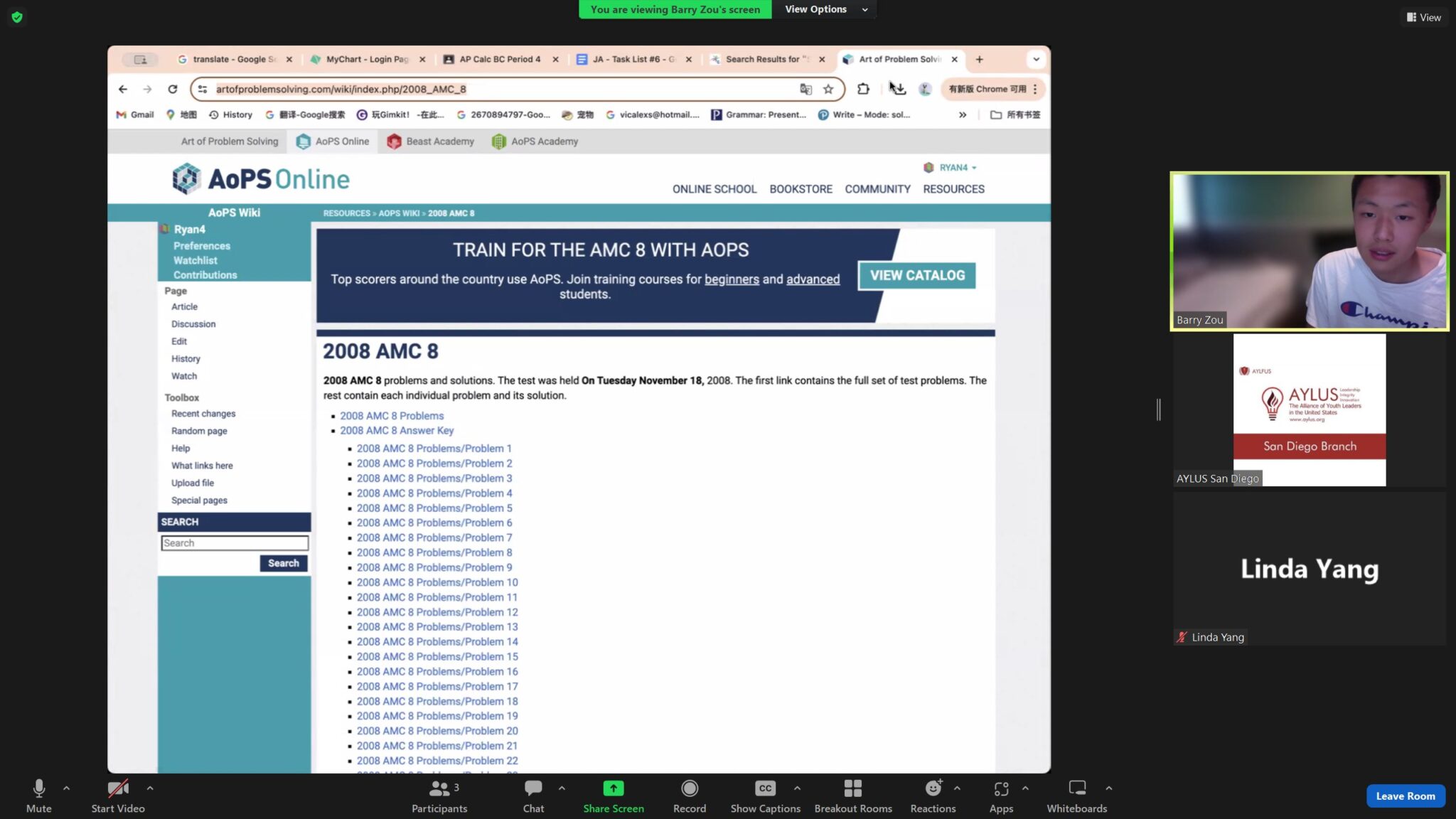Screen dimensions: 1456x819
Task: Reload the browser page
Action: (172, 89)
